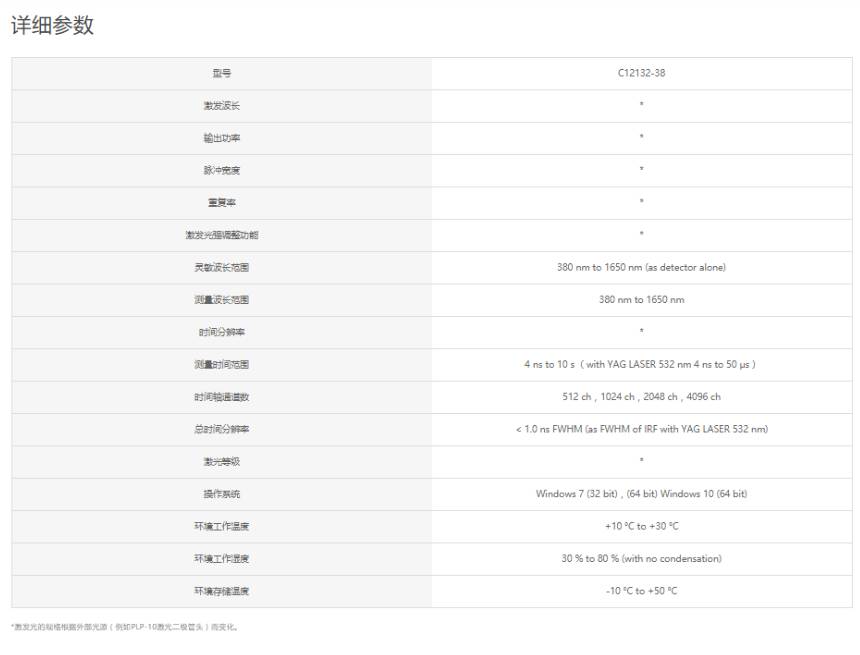Click the < 1.0 ns FWHM resolution value
Screen dimensions: 860x655
[x=642, y=429]
